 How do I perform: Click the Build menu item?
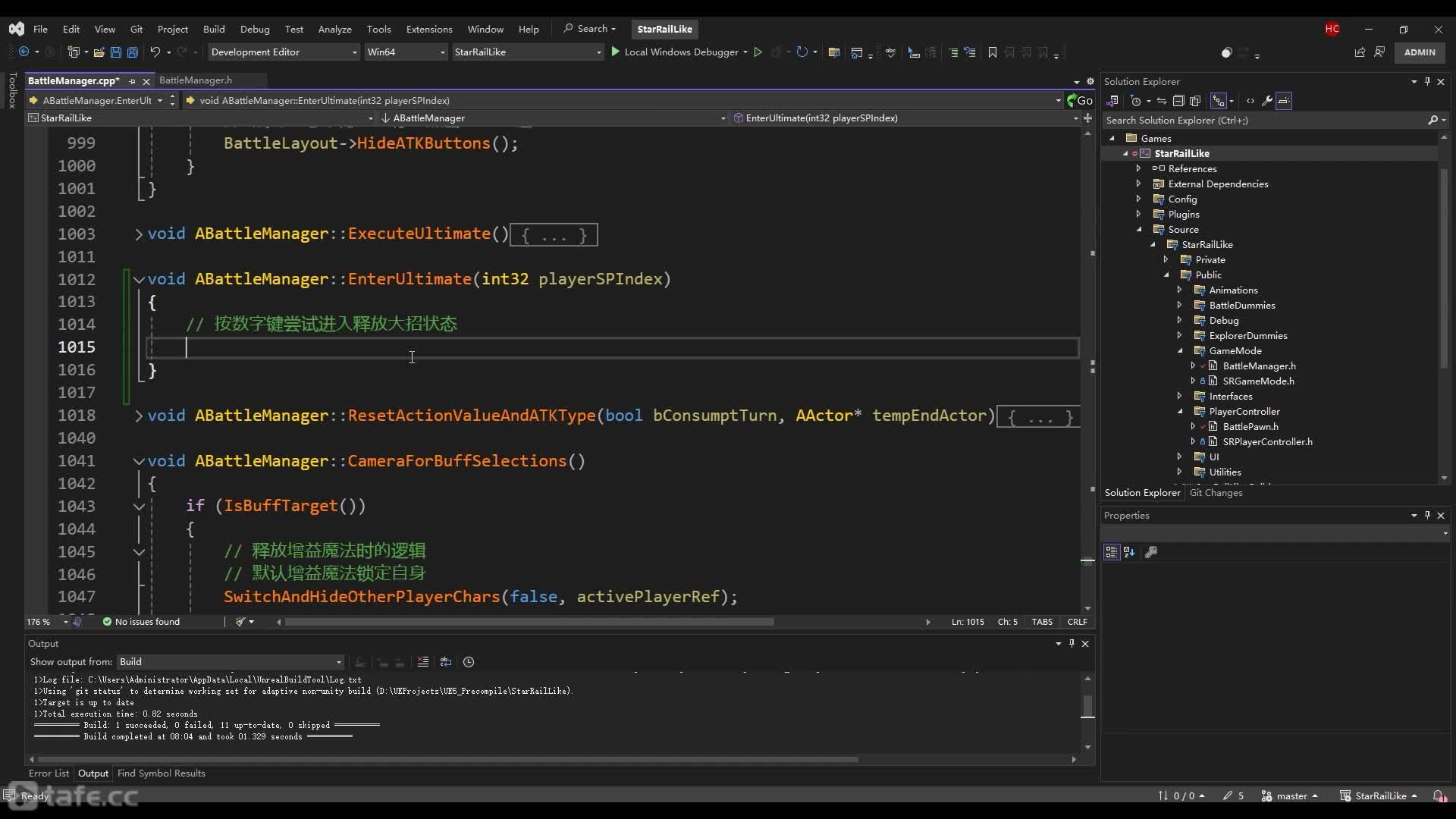[214, 28]
